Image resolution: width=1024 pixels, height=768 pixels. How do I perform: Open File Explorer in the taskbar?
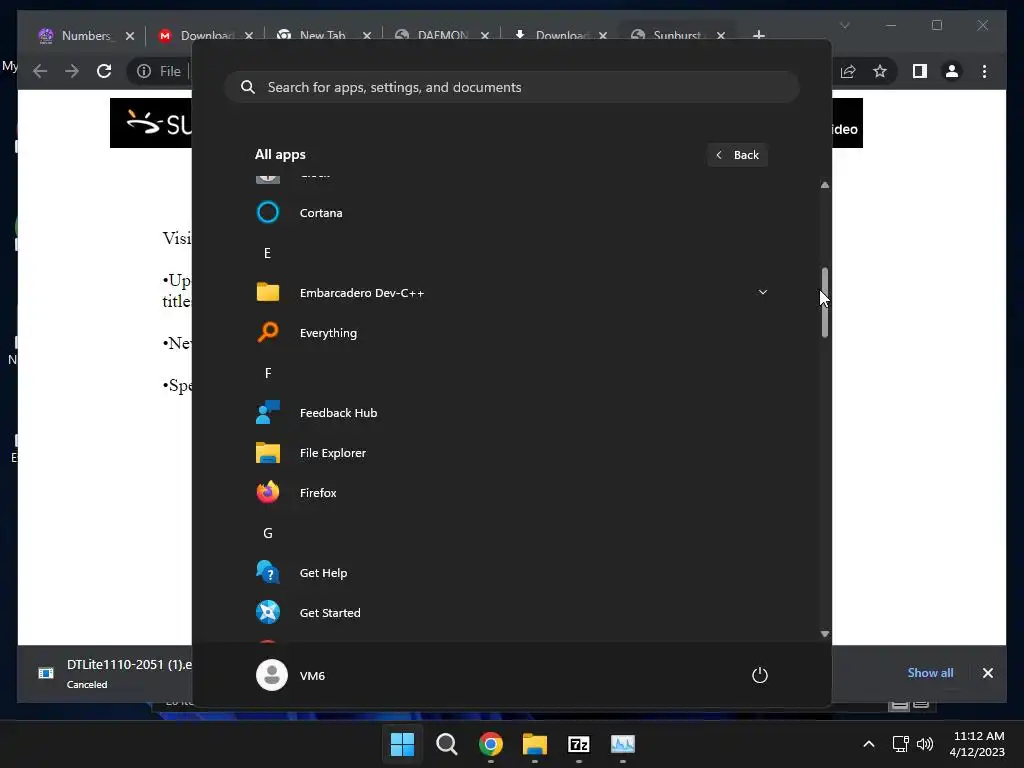pos(534,744)
